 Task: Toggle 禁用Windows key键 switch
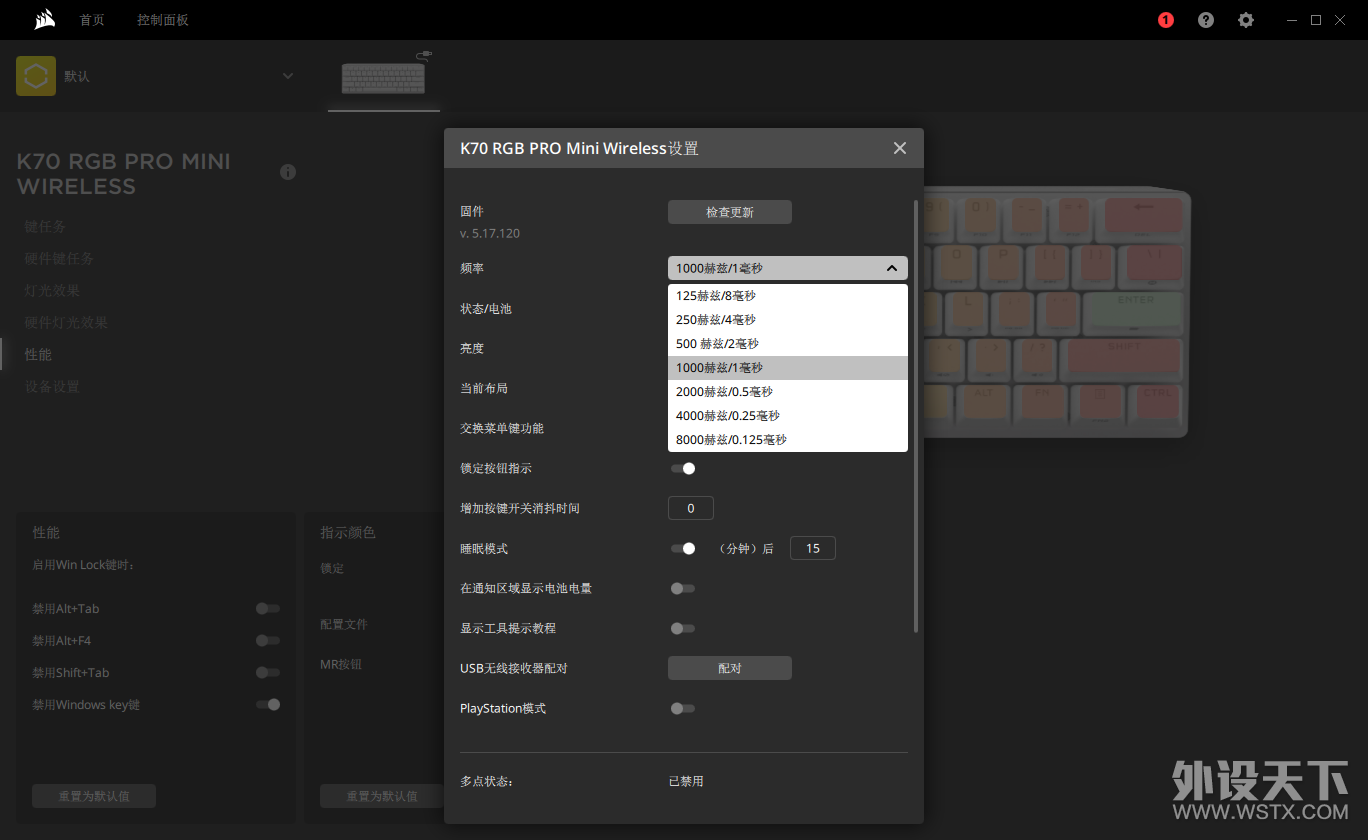pos(268,704)
